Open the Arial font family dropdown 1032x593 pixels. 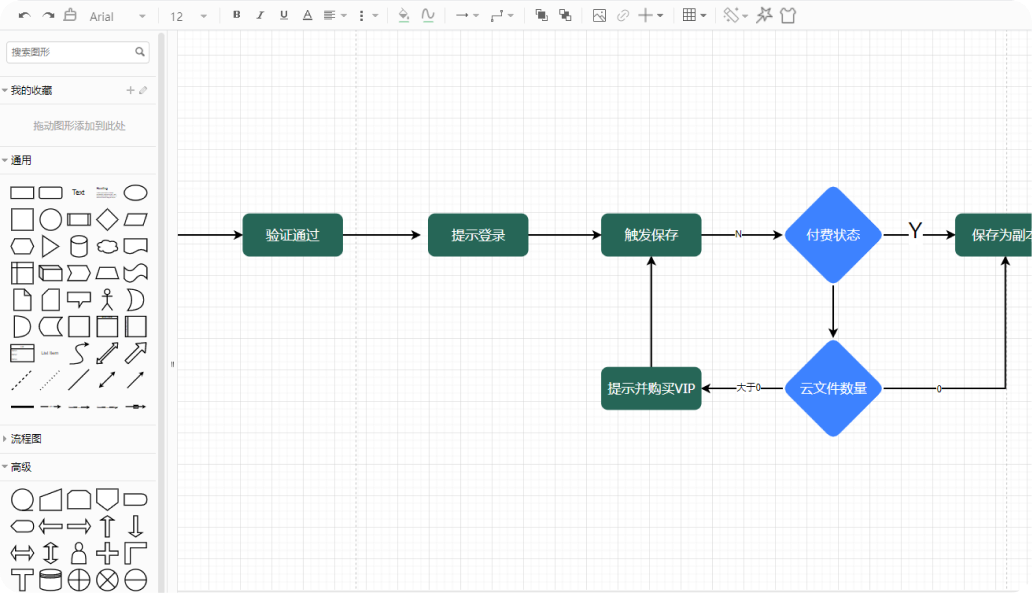click(x=117, y=17)
